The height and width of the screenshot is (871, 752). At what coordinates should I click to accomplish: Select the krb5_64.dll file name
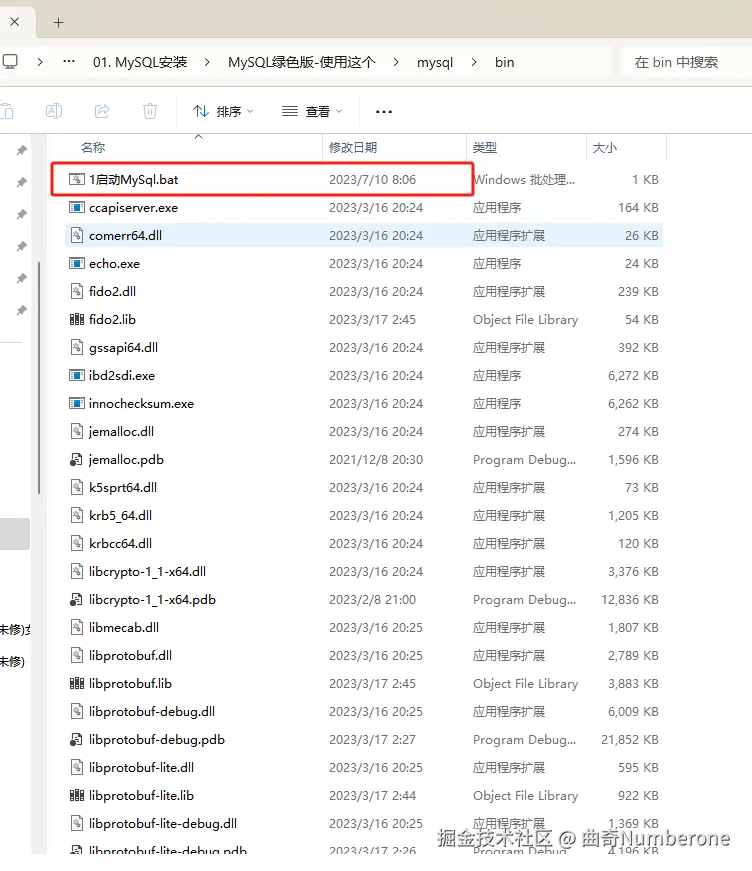(x=120, y=515)
